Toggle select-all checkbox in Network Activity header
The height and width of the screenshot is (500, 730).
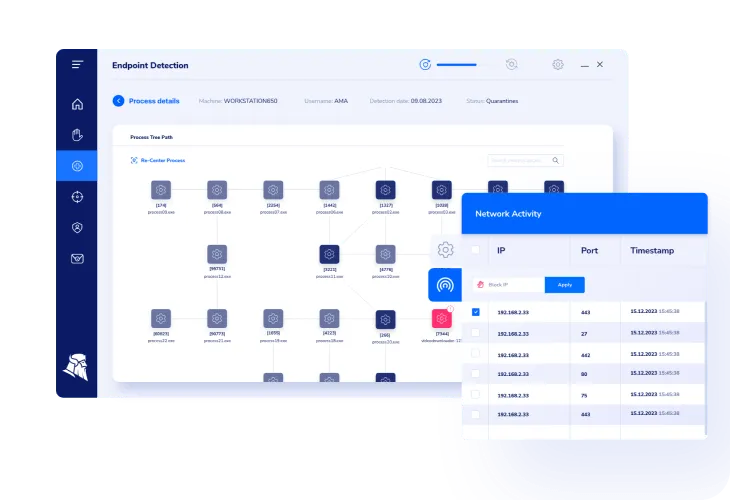pyautogui.click(x=475, y=250)
